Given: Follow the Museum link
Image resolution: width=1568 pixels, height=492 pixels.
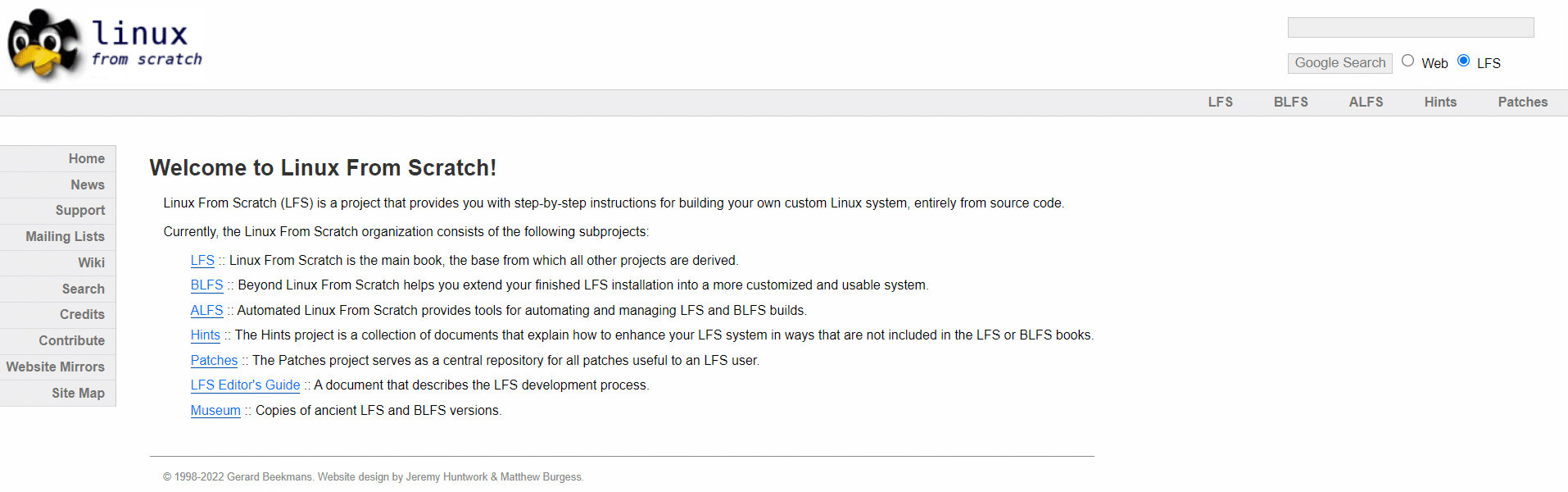Looking at the screenshot, I should [215, 410].
